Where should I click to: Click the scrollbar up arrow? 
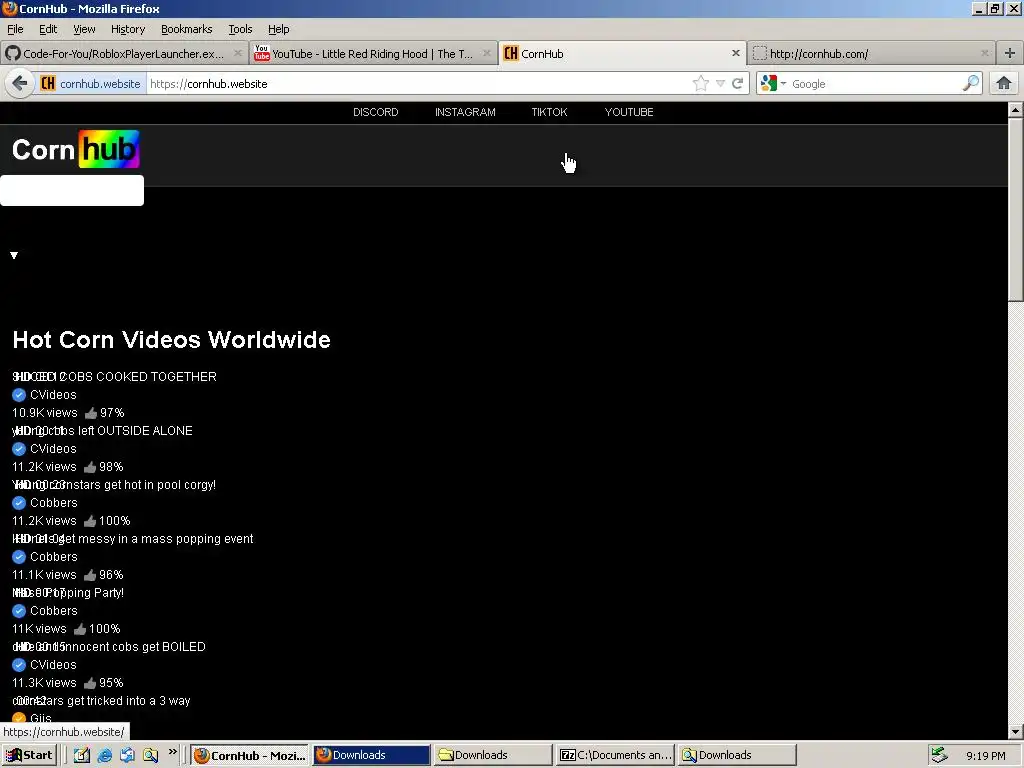click(x=1016, y=109)
